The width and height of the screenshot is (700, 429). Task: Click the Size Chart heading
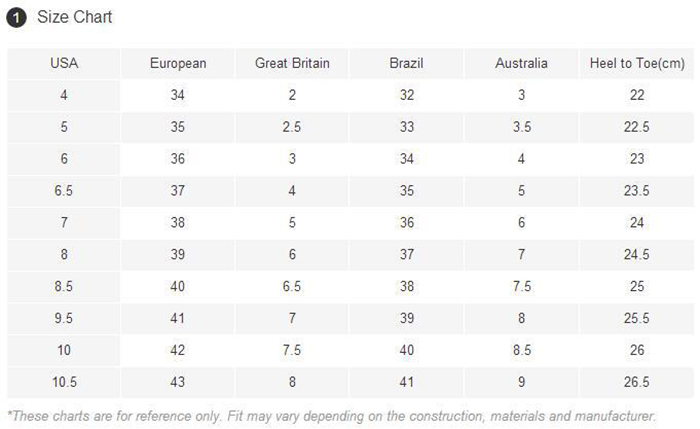[x=75, y=17]
